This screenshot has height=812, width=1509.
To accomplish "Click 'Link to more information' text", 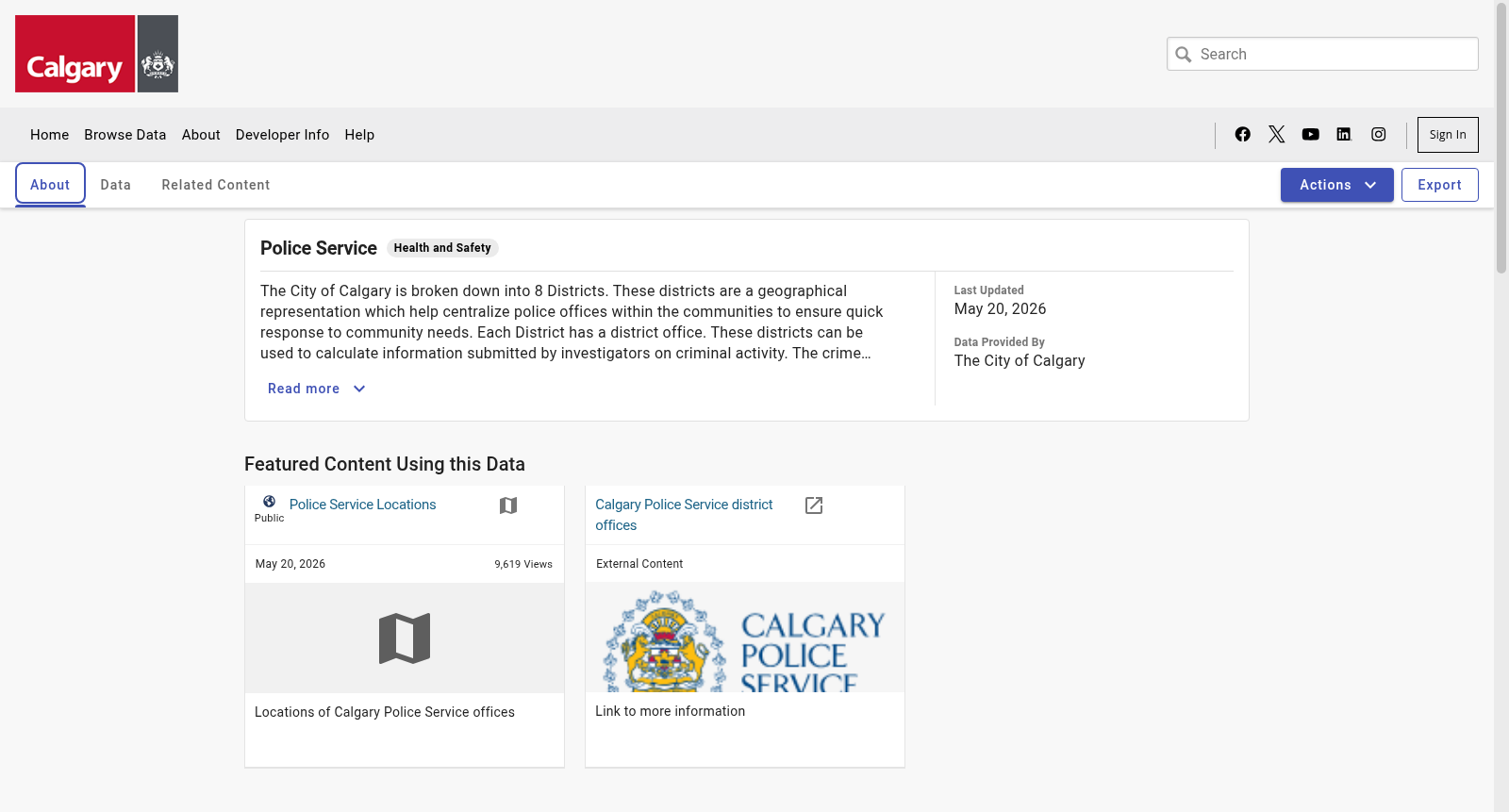I will point(671,711).
